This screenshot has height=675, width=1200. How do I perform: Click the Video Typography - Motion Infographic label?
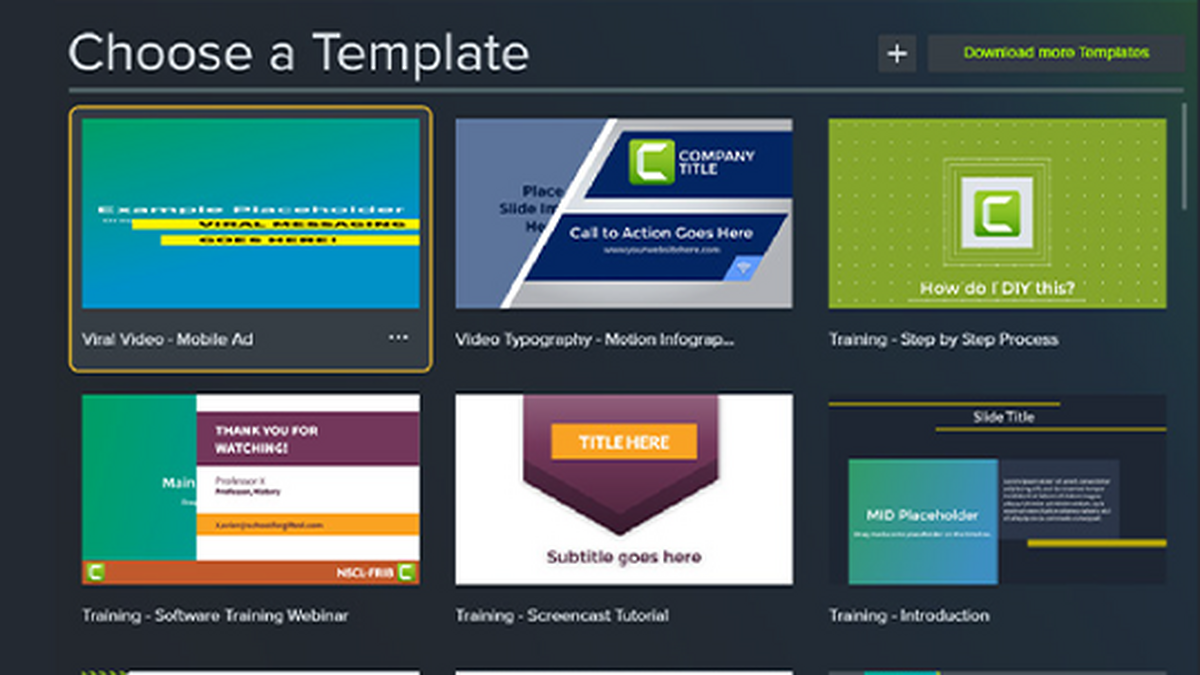[x=595, y=339]
